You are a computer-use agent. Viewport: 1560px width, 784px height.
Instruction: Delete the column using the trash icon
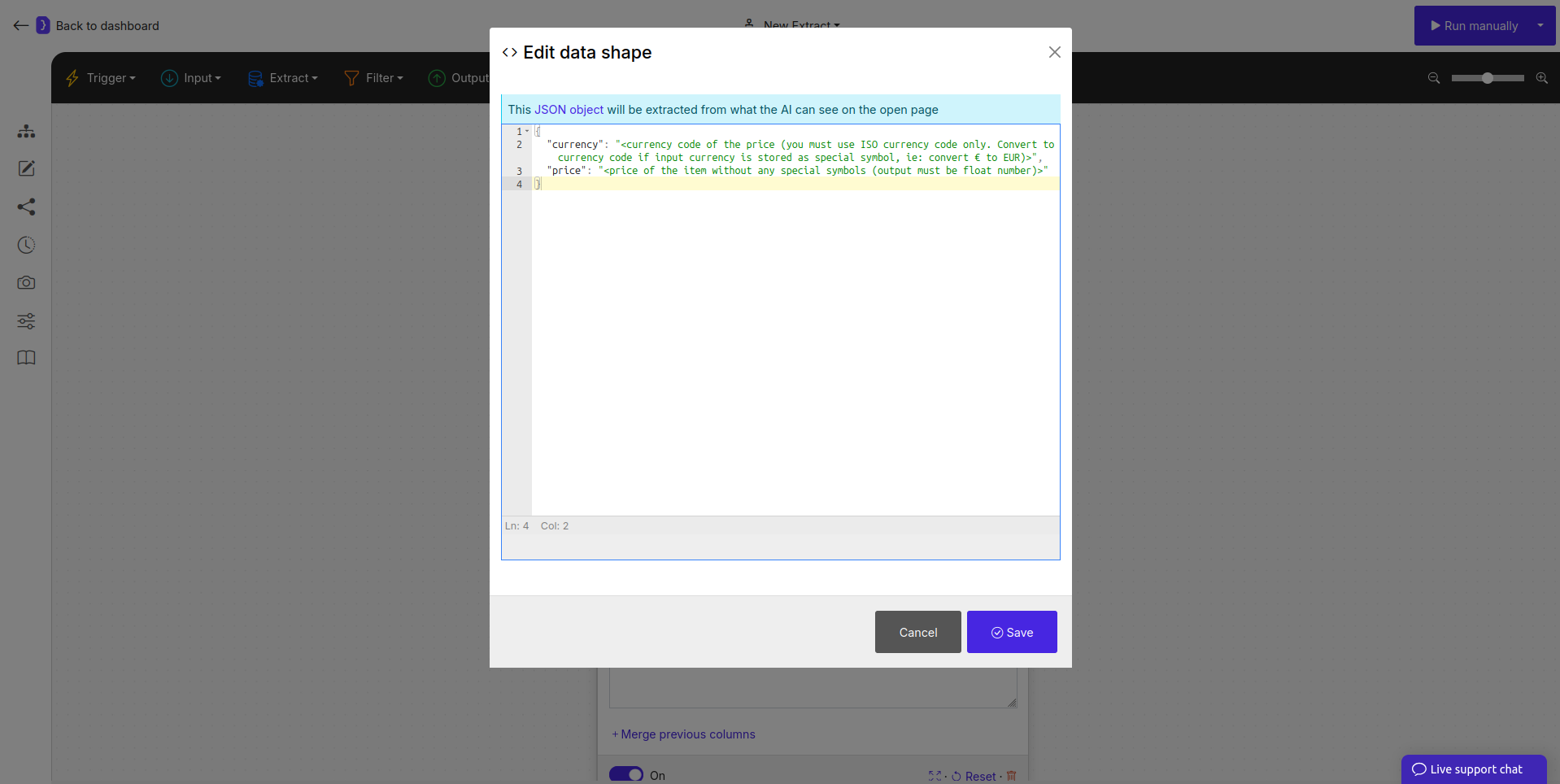pyautogui.click(x=1011, y=777)
